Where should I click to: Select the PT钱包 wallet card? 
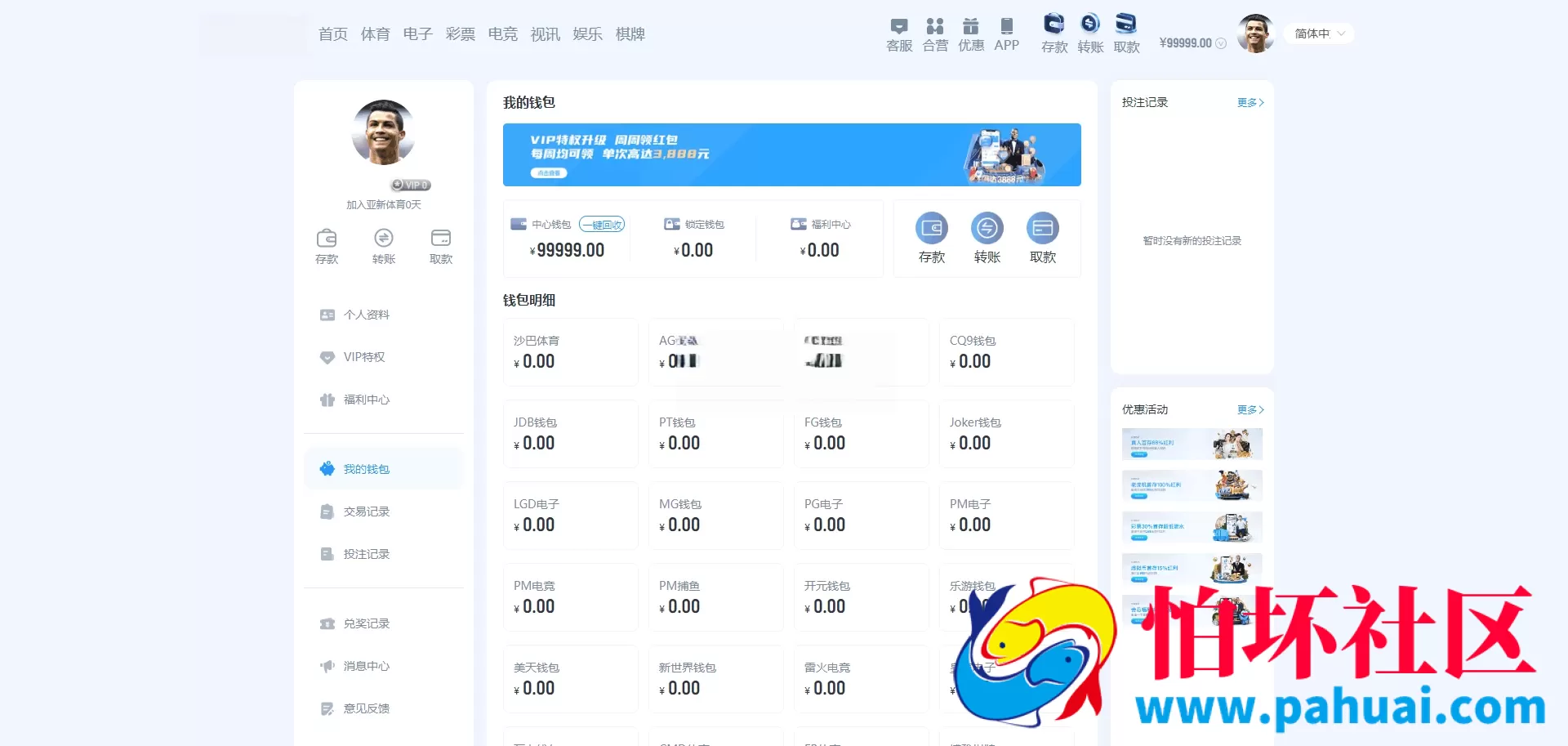coord(716,434)
